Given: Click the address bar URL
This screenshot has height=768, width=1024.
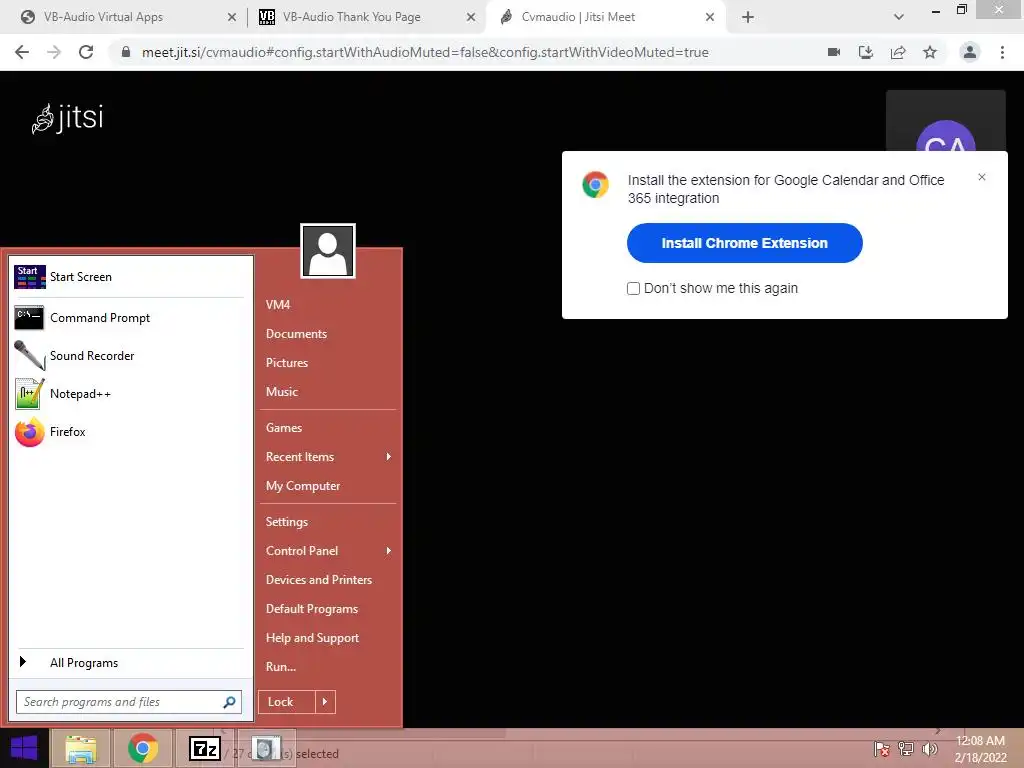Looking at the screenshot, I should click(x=425, y=52).
